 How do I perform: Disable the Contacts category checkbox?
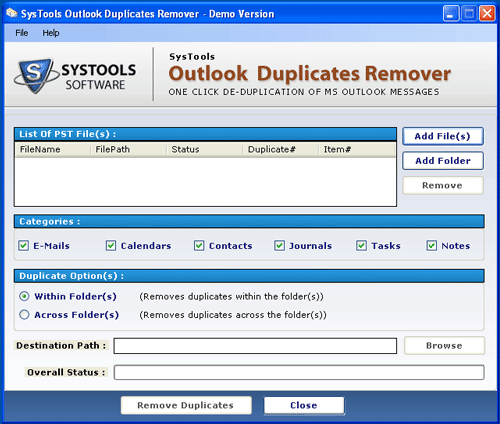[199, 246]
